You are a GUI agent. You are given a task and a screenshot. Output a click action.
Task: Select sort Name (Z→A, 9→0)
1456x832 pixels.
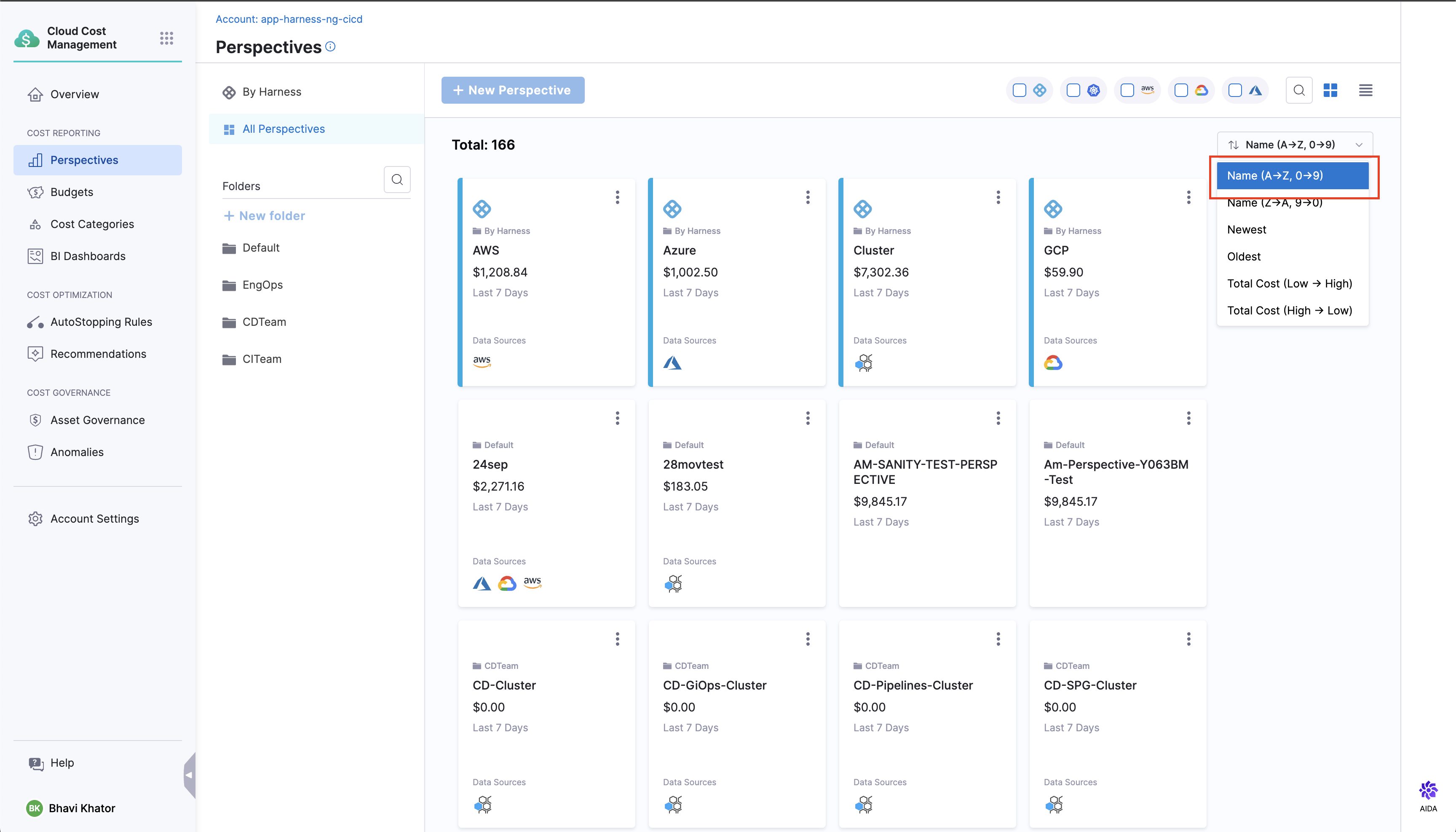1292,202
